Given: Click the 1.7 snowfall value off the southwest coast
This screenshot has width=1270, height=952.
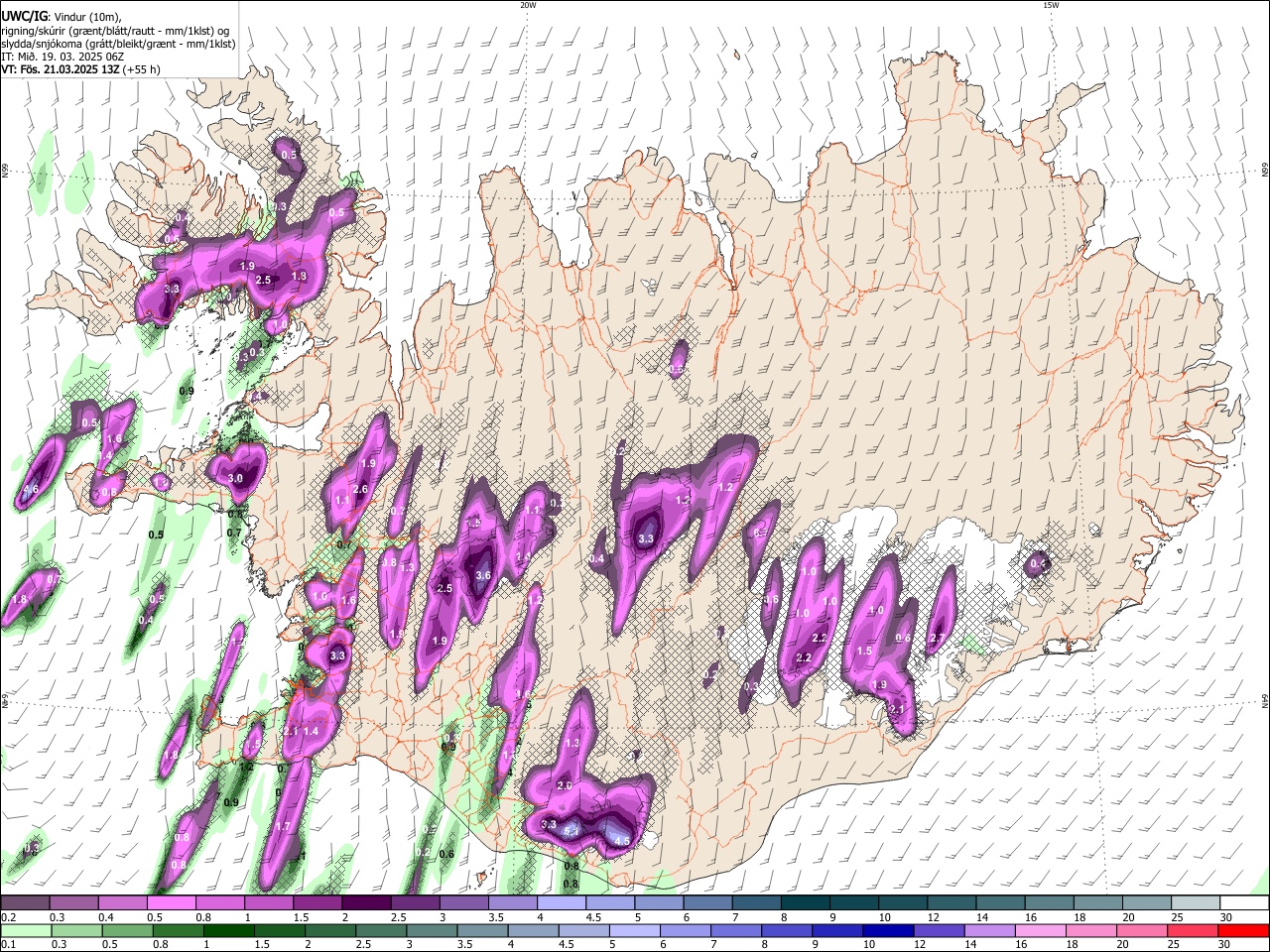Looking at the screenshot, I should [x=283, y=826].
